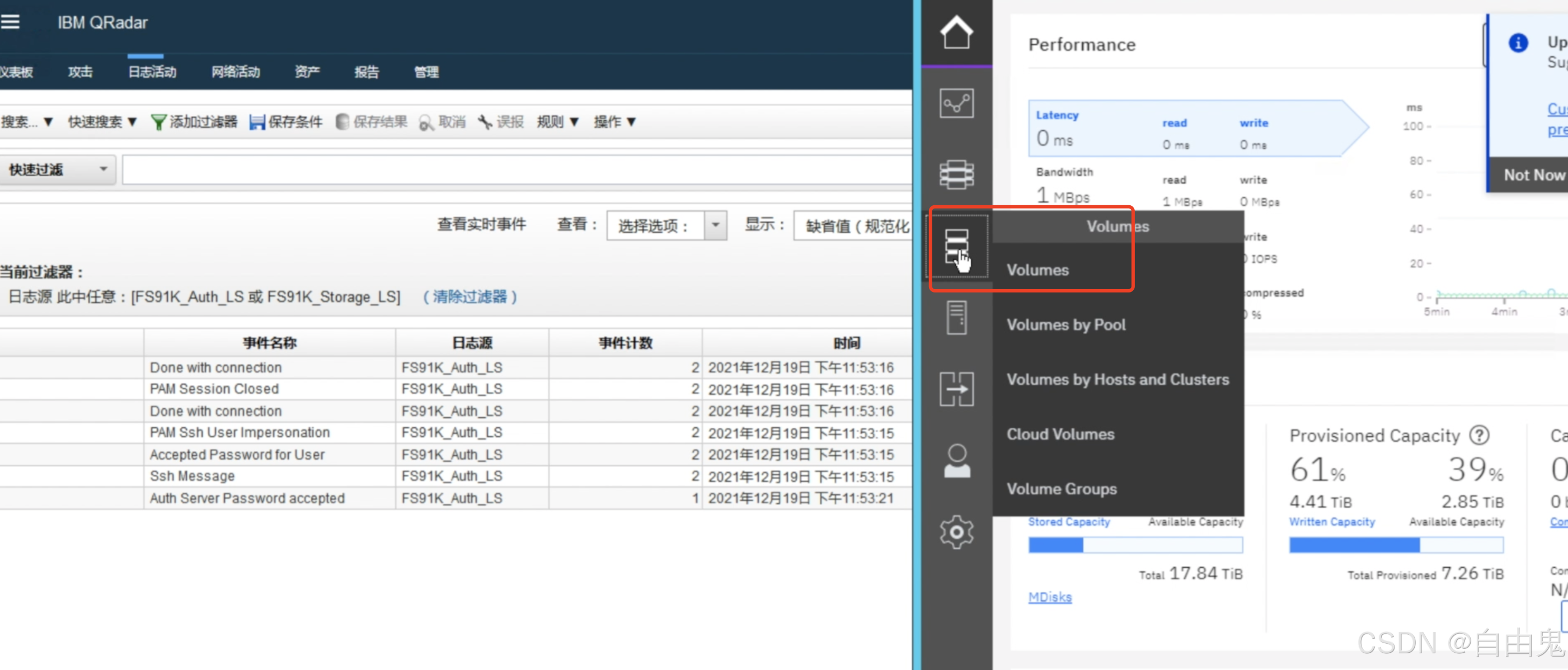The height and width of the screenshot is (670, 1568).
Task: Select Volume Groups menu entry
Action: (x=1062, y=489)
